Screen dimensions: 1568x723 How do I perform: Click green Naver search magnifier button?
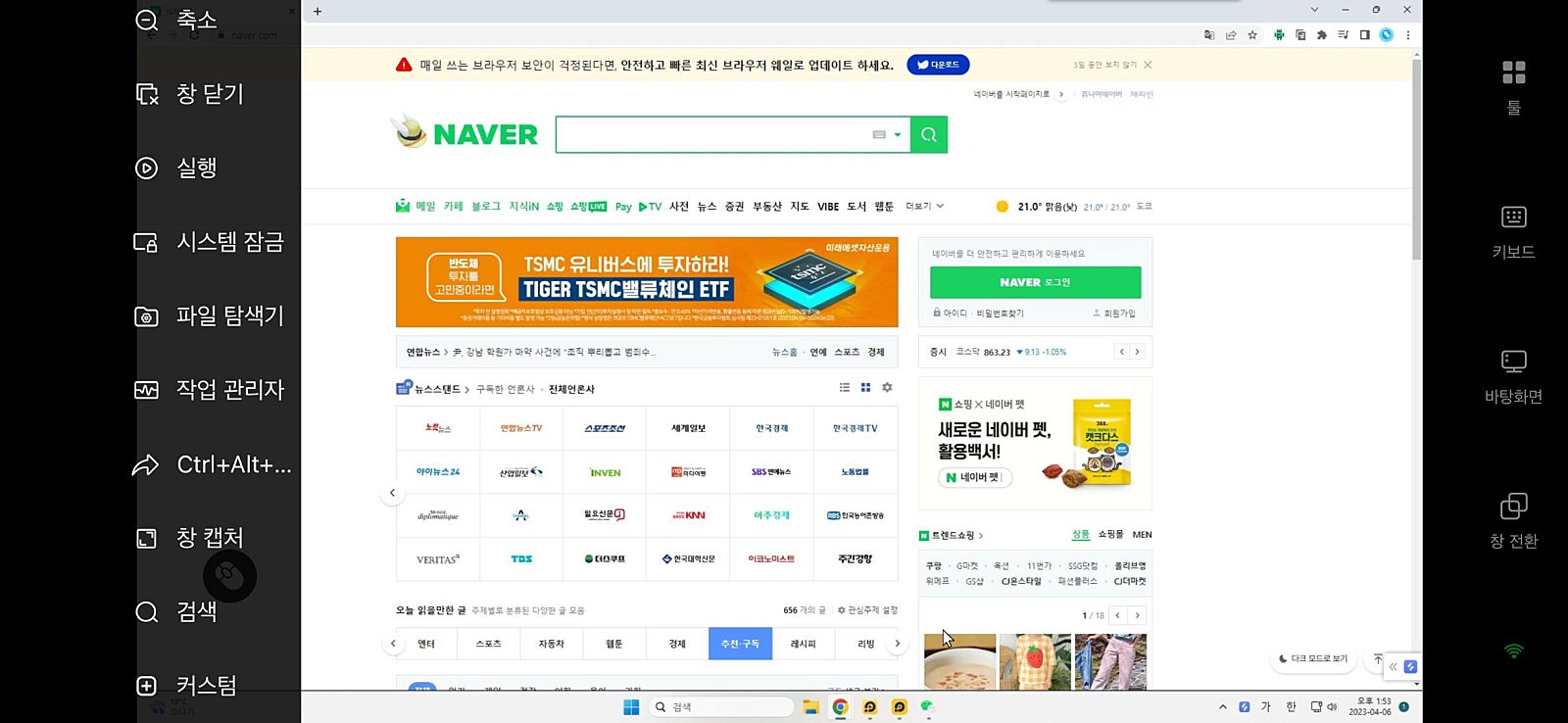[929, 135]
